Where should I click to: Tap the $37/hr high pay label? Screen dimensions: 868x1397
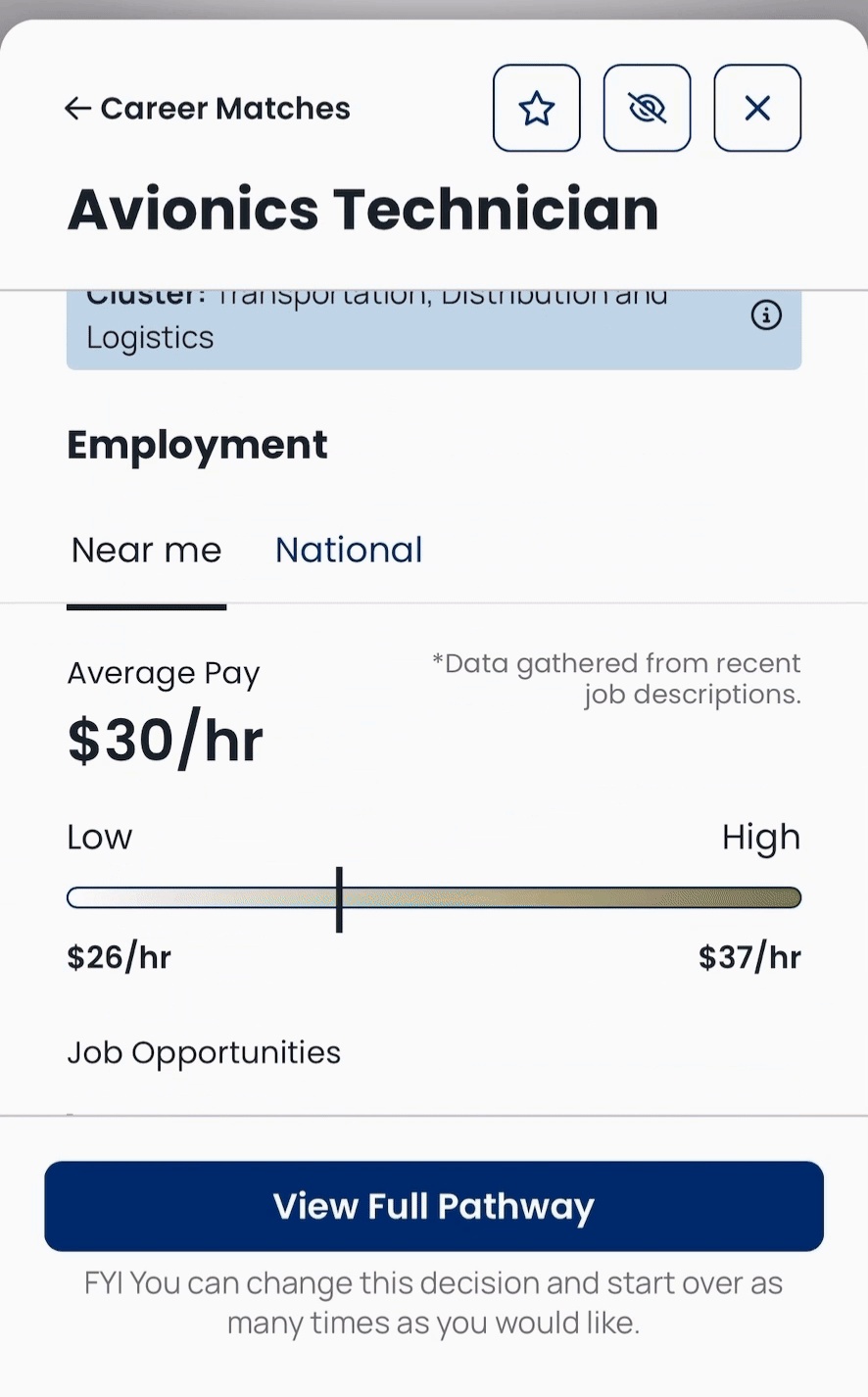[749, 956]
